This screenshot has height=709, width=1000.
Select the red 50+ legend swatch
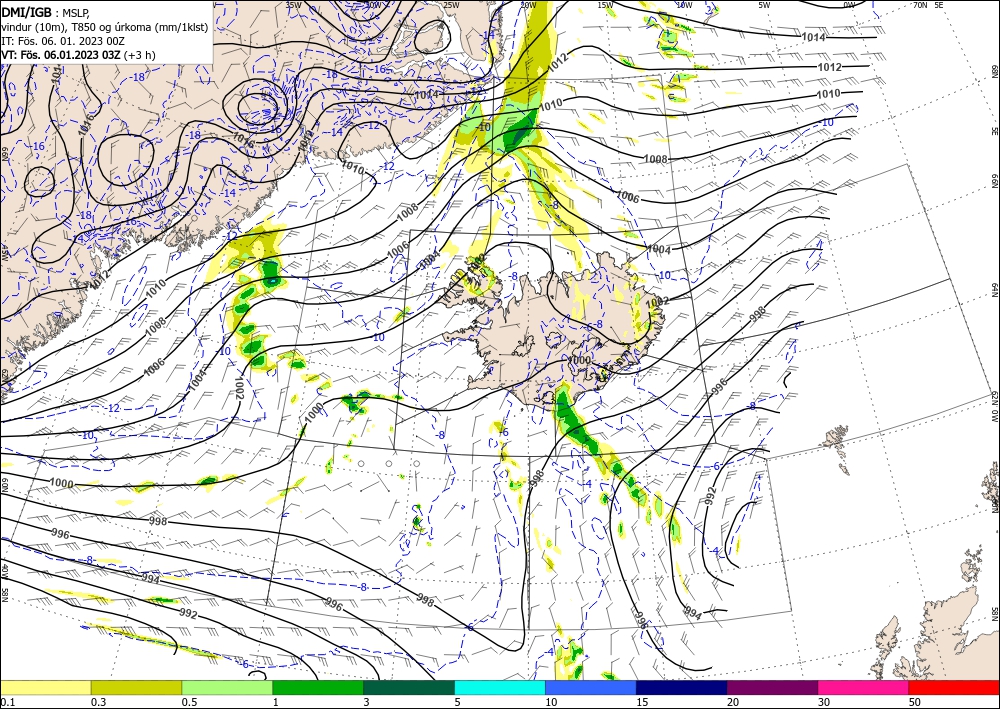[954, 687]
